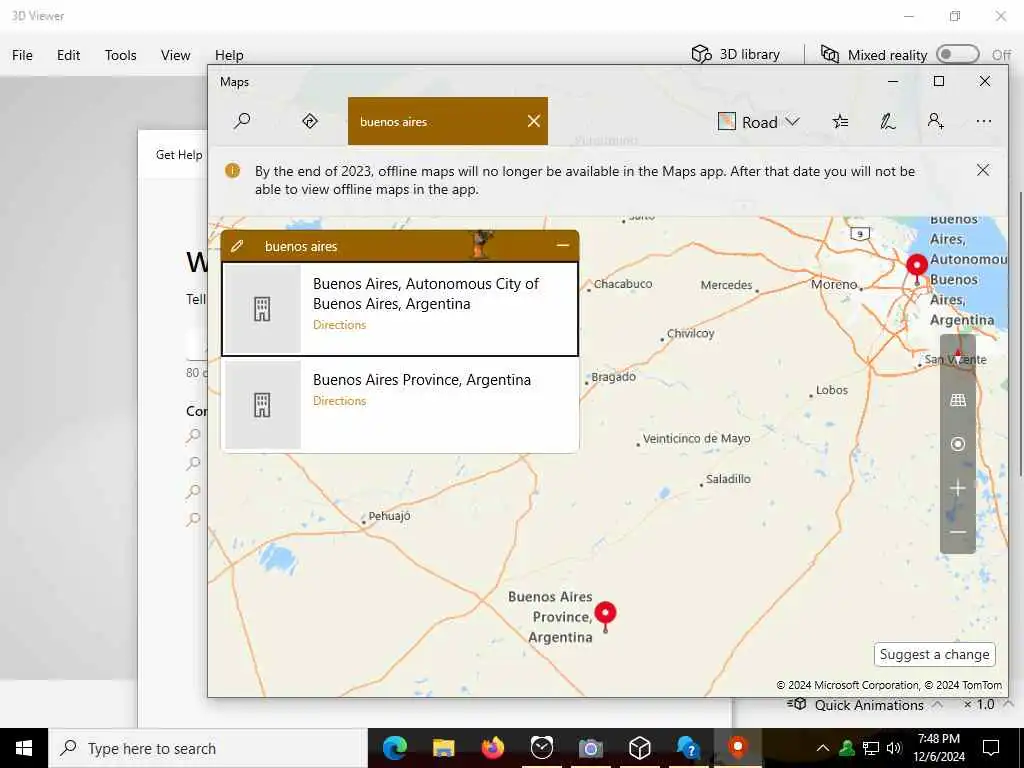Screen dimensions: 1024x768
Task: Show hidden system tray icons
Action: coord(823,748)
